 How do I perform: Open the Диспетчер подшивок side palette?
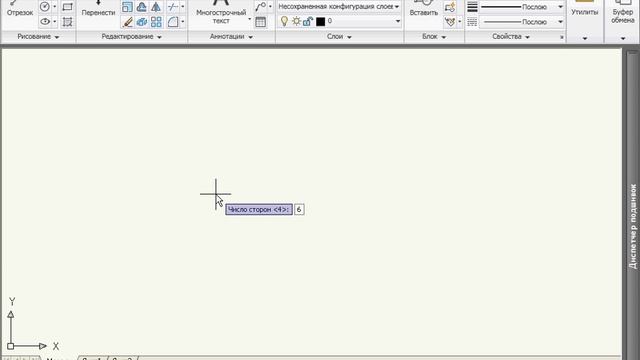click(x=633, y=227)
